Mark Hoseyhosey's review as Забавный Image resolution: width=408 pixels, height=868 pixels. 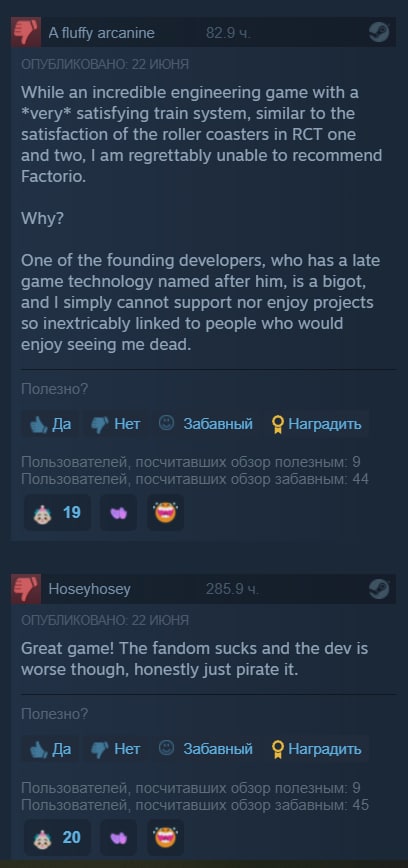click(x=205, y=749)
